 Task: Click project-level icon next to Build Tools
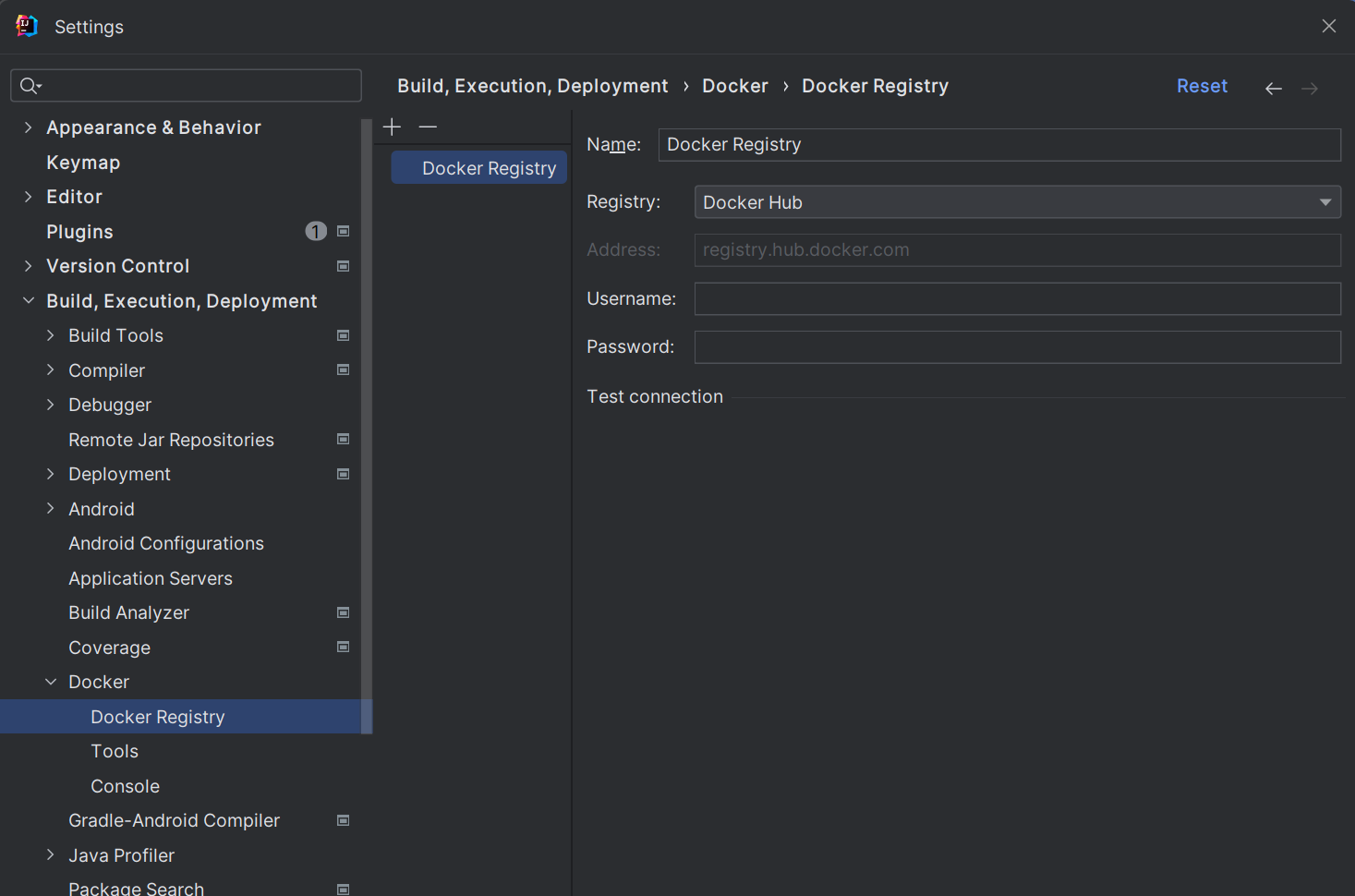[x=344, y=335]
